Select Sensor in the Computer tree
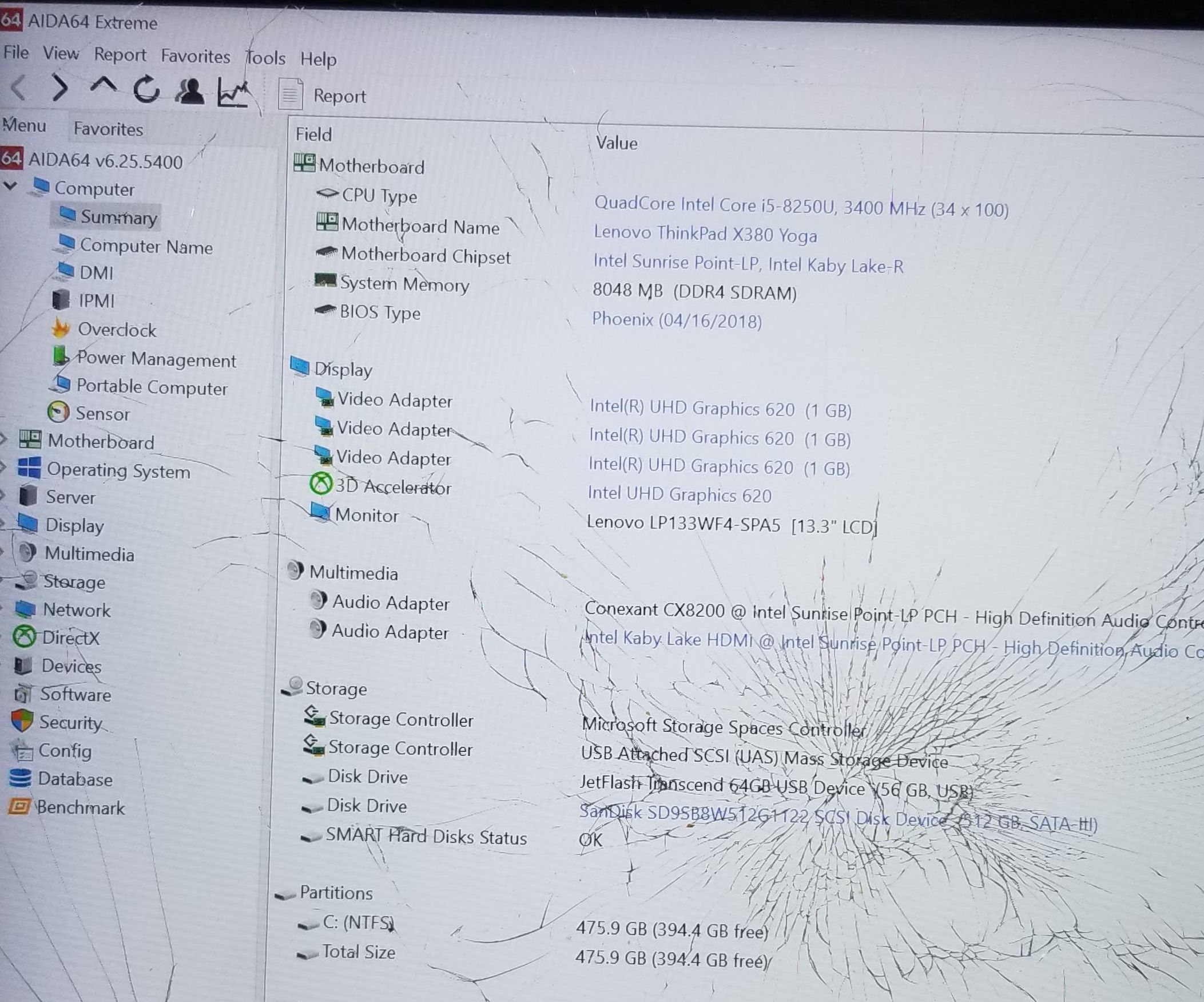The width and height of the screenshot is (1204, 1002). (x=102, y=414)
